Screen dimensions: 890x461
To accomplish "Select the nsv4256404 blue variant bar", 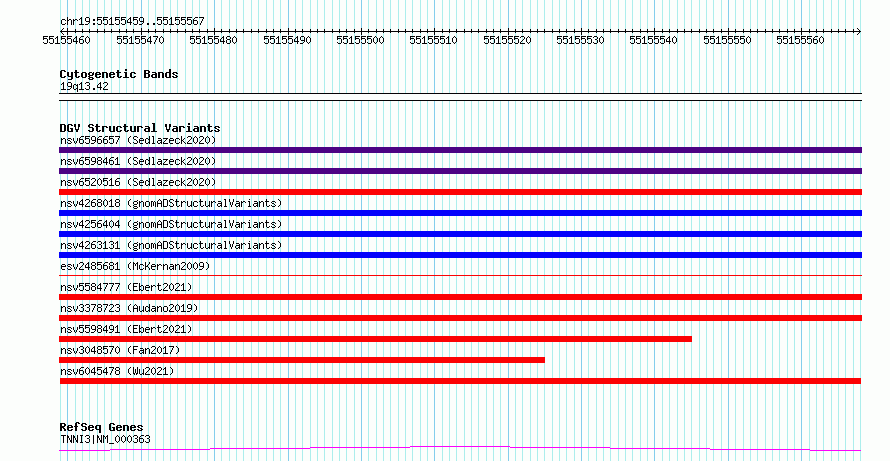I will coord(460,234).
